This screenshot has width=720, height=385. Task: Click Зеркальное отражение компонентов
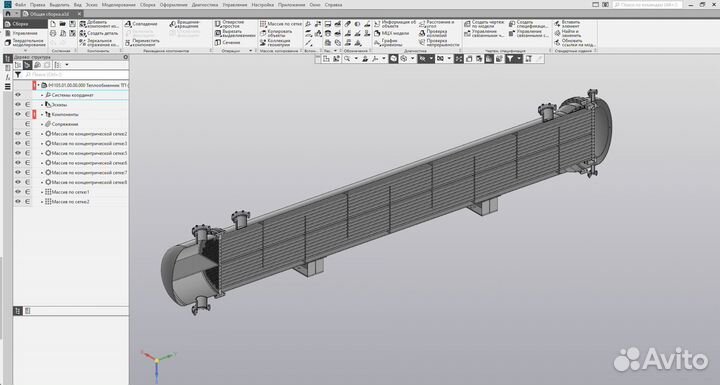click(x=99, y=43)
